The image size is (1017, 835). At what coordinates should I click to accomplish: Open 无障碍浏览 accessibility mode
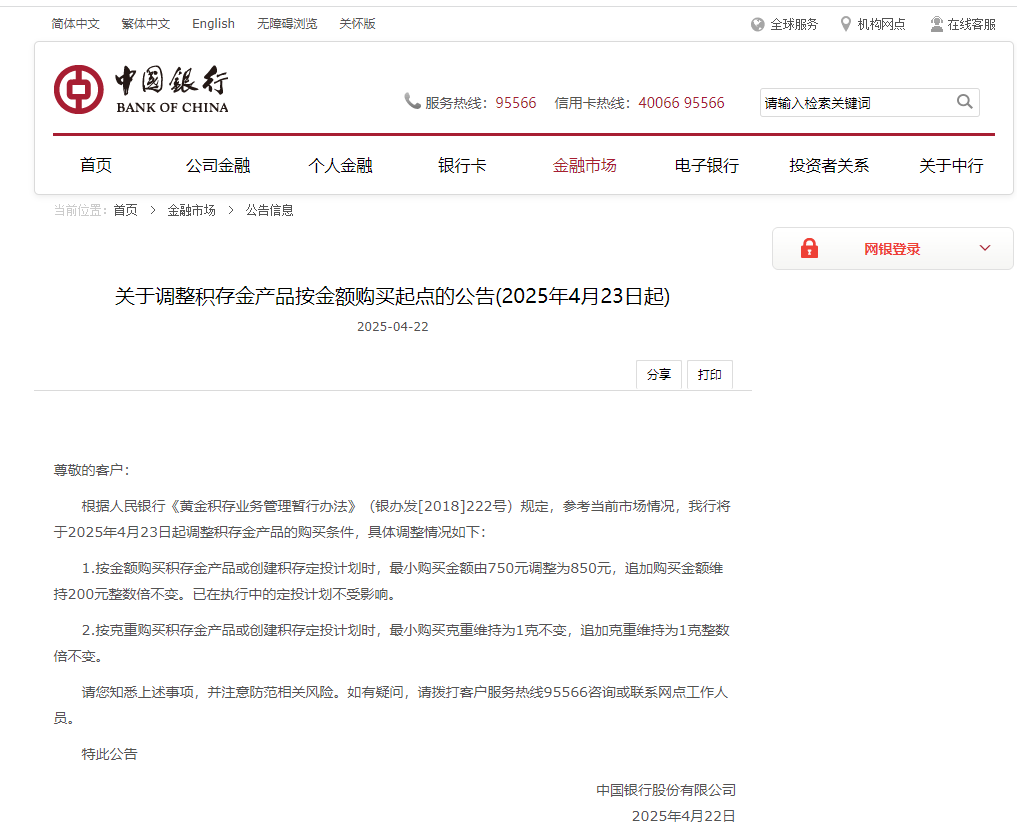tap(287, 24)
